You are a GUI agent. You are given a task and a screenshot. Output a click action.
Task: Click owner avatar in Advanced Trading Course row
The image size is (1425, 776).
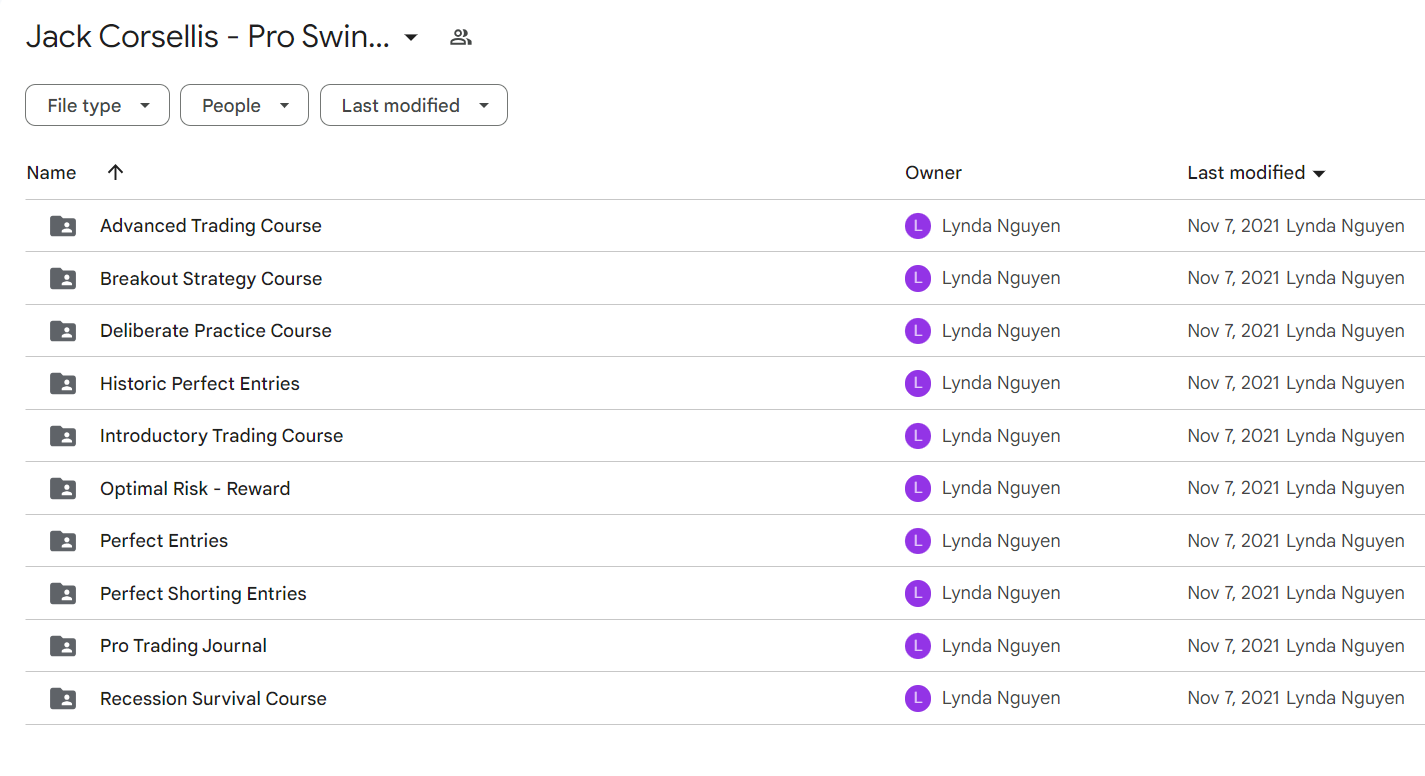pyautogui.click(x=918, y=226)
